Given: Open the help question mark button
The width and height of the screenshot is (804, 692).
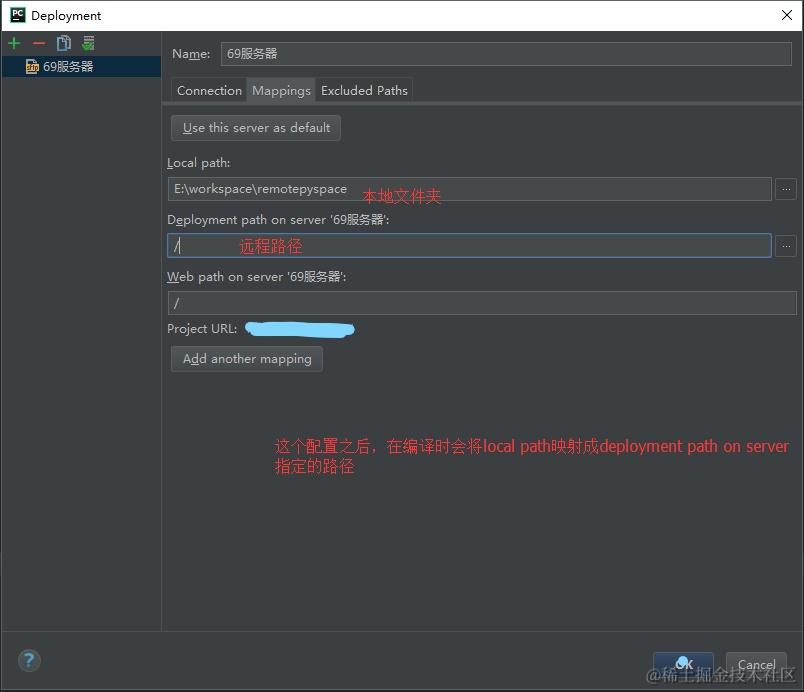Looking at the screenshot, I should point(29,660).
